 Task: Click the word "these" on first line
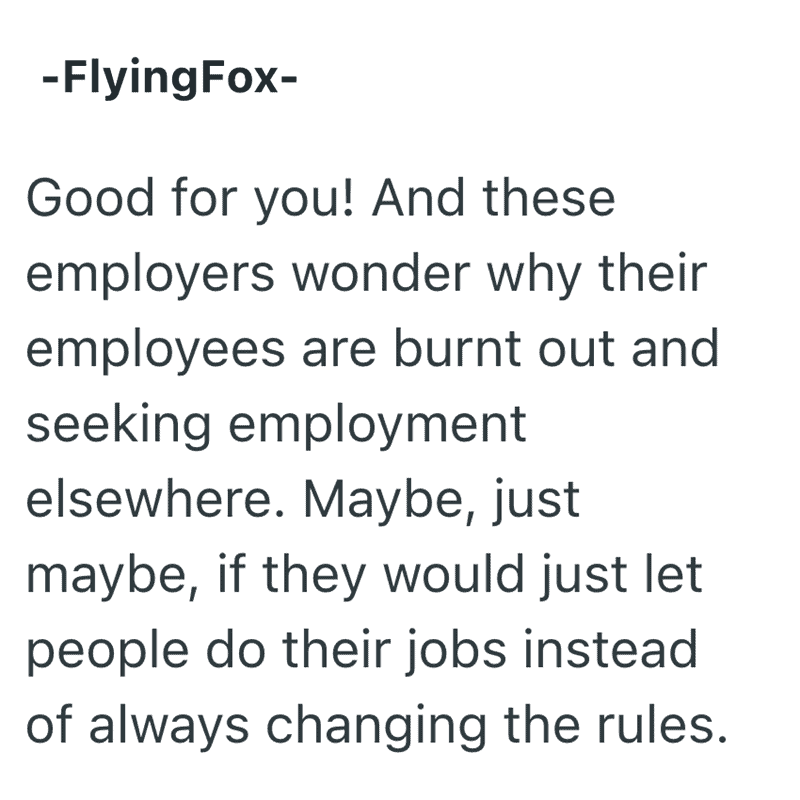(x=549, y=199)
